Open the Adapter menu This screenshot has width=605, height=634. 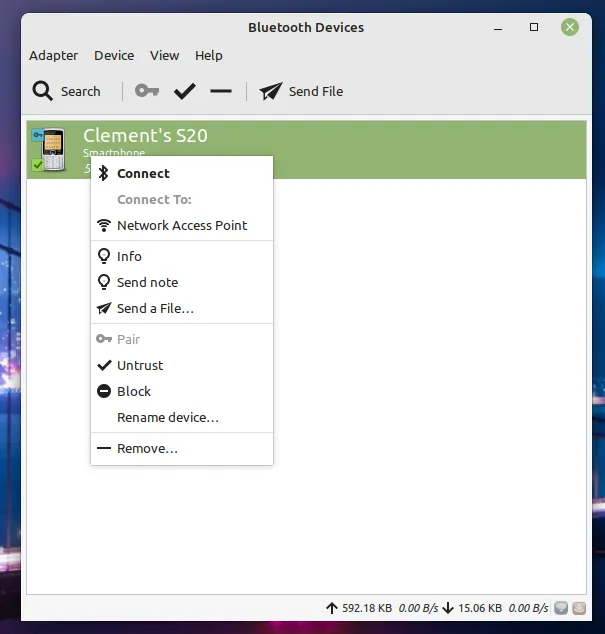point(54,55)
